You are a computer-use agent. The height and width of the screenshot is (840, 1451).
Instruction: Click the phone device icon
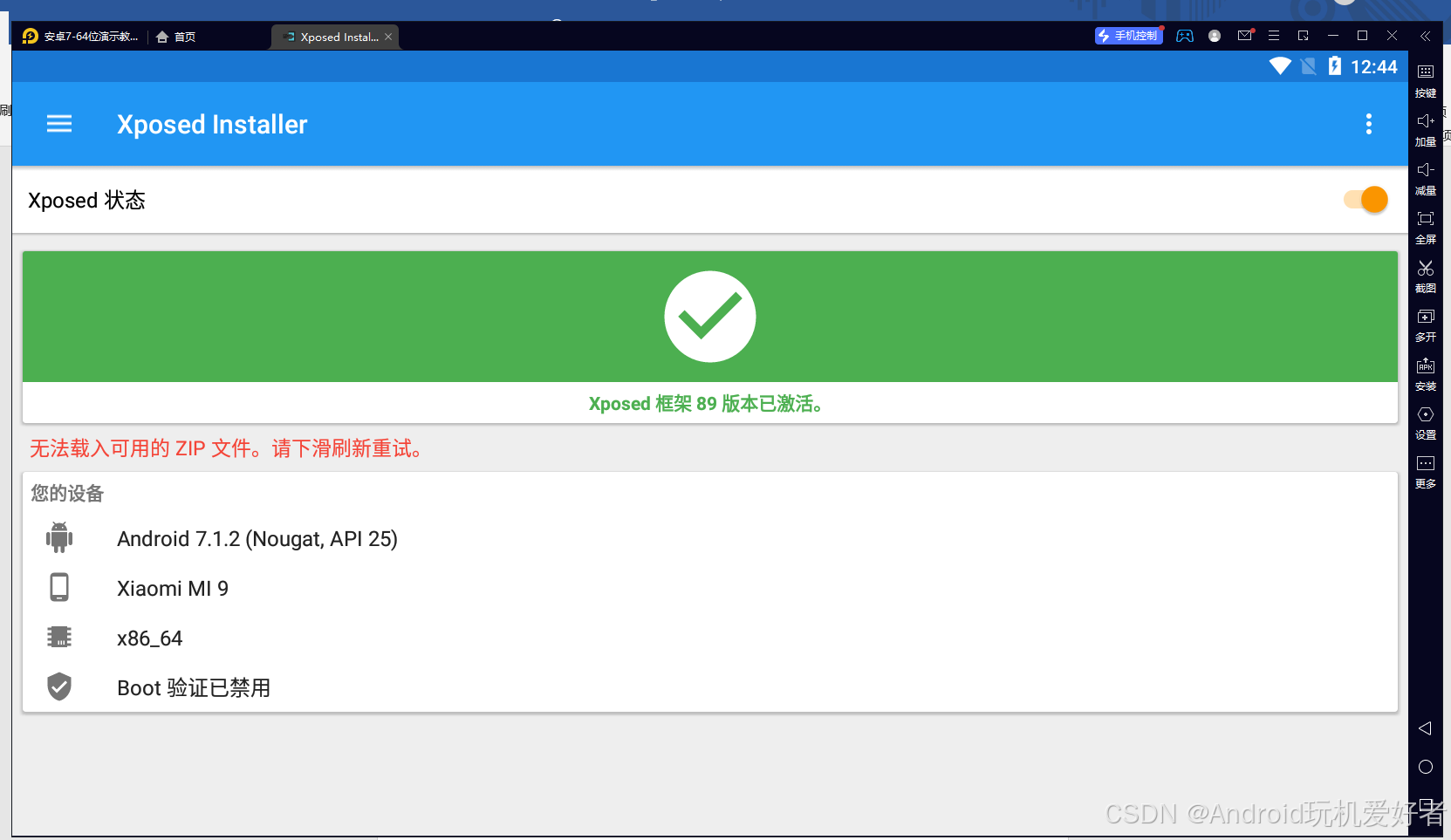(x=59, y=587)
